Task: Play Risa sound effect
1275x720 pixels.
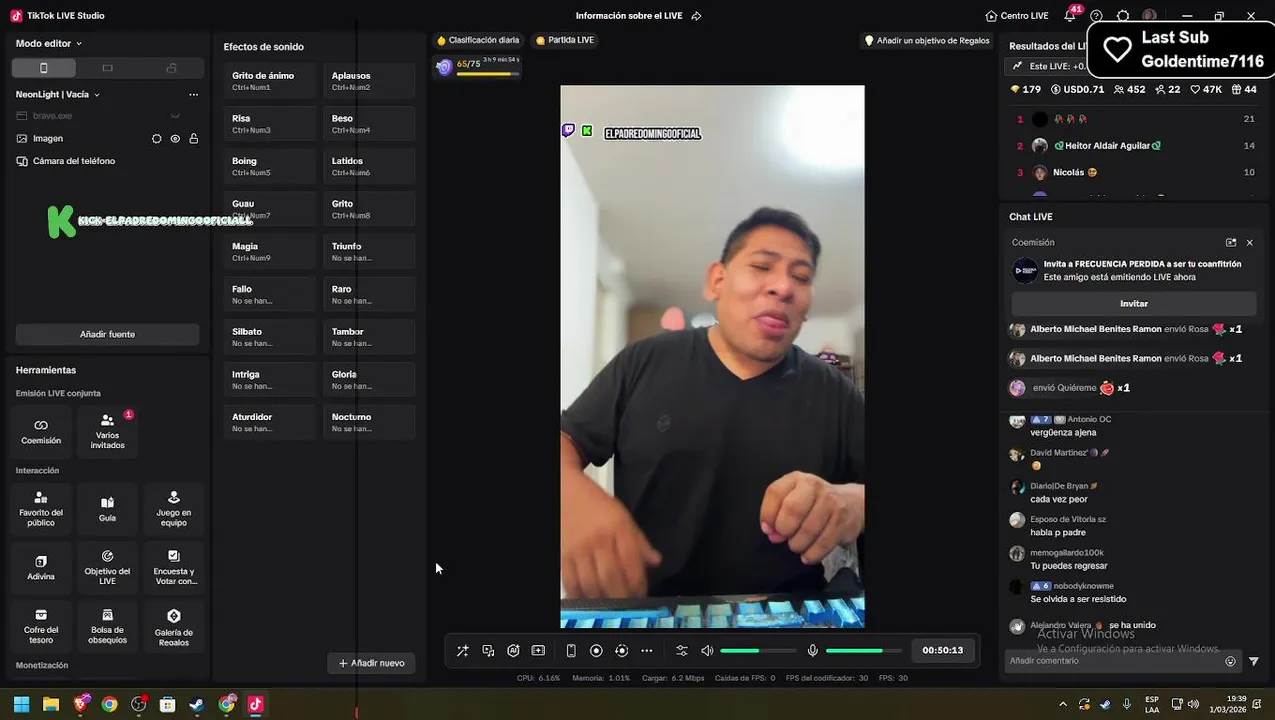Action: (x=270, y=124)
